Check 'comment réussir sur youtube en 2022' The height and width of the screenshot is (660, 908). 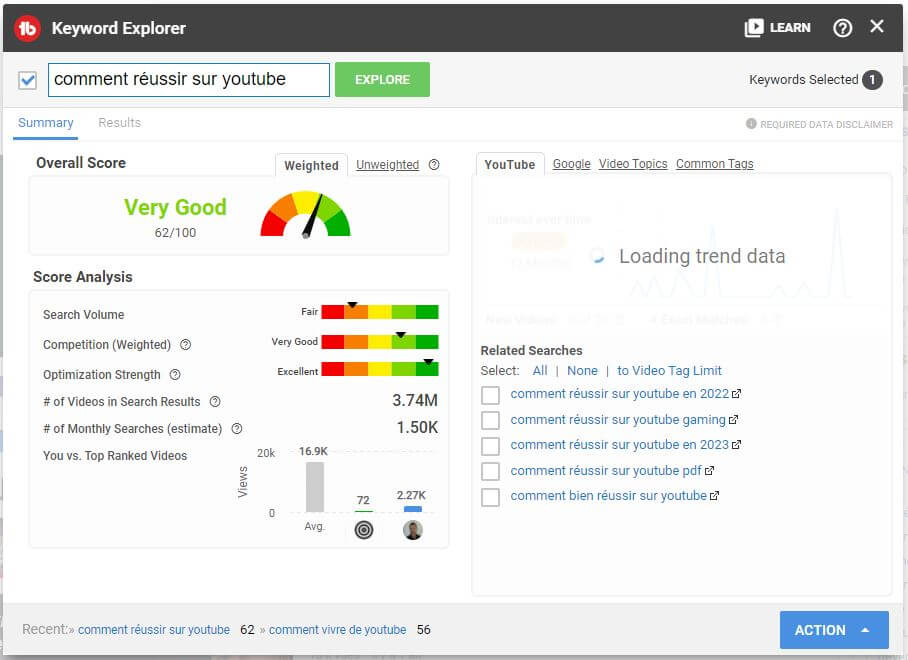[490, 395]
